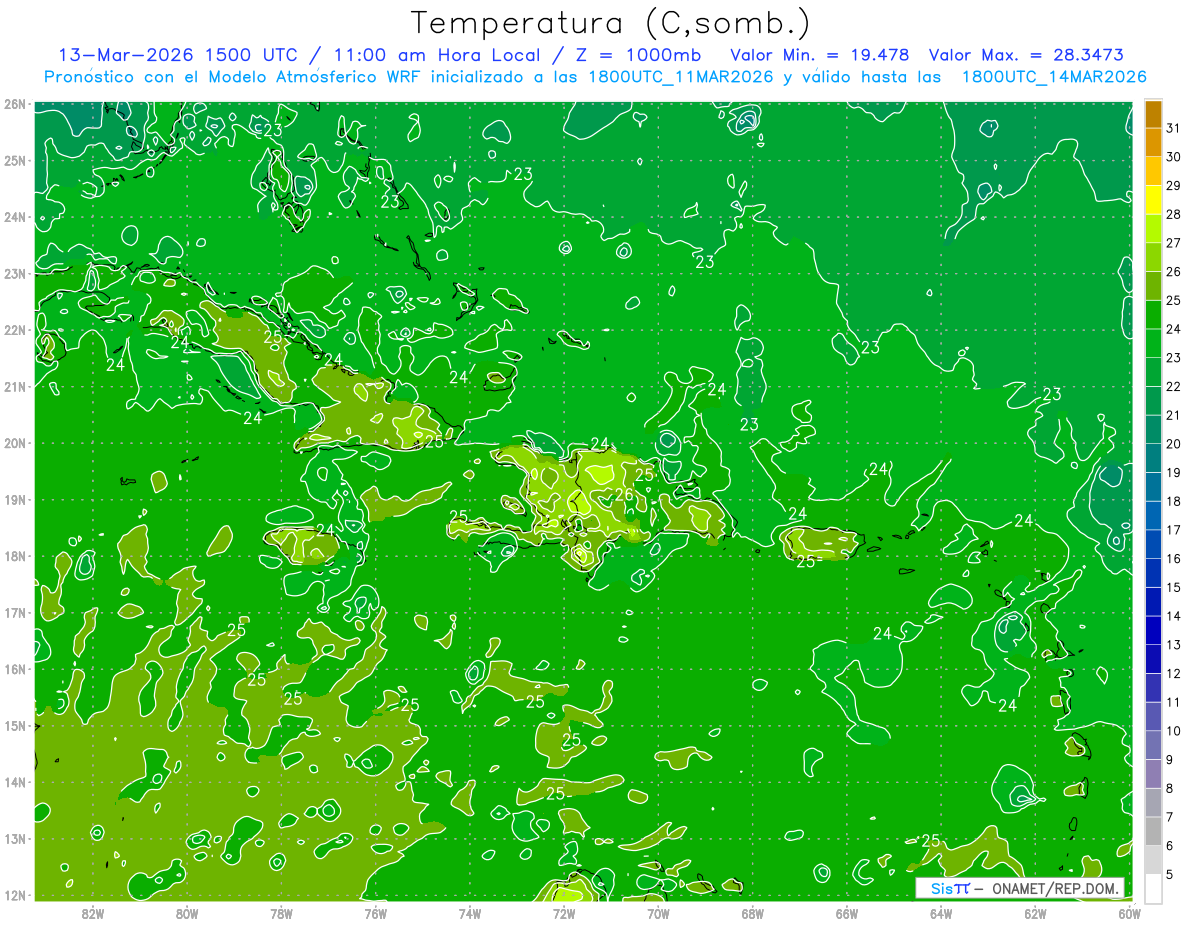The image size is (1200, 927).
Task: Click the 18N latitude axis label
Action: [14, 556]
